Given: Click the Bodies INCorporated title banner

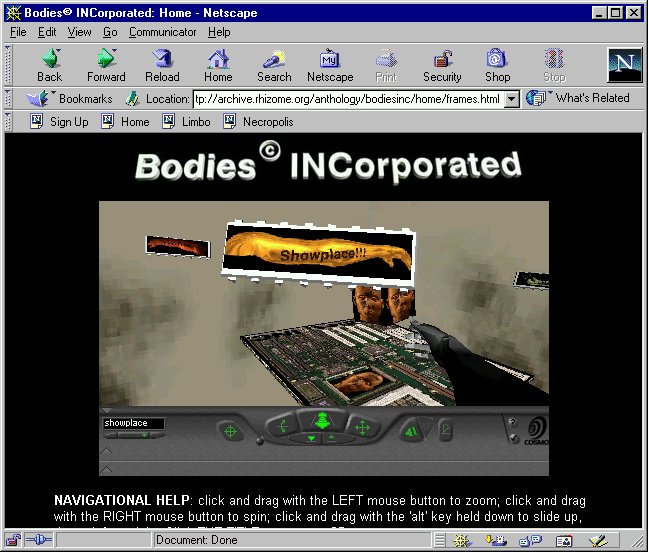Looking at the screenshot, I should coord(328,164).
